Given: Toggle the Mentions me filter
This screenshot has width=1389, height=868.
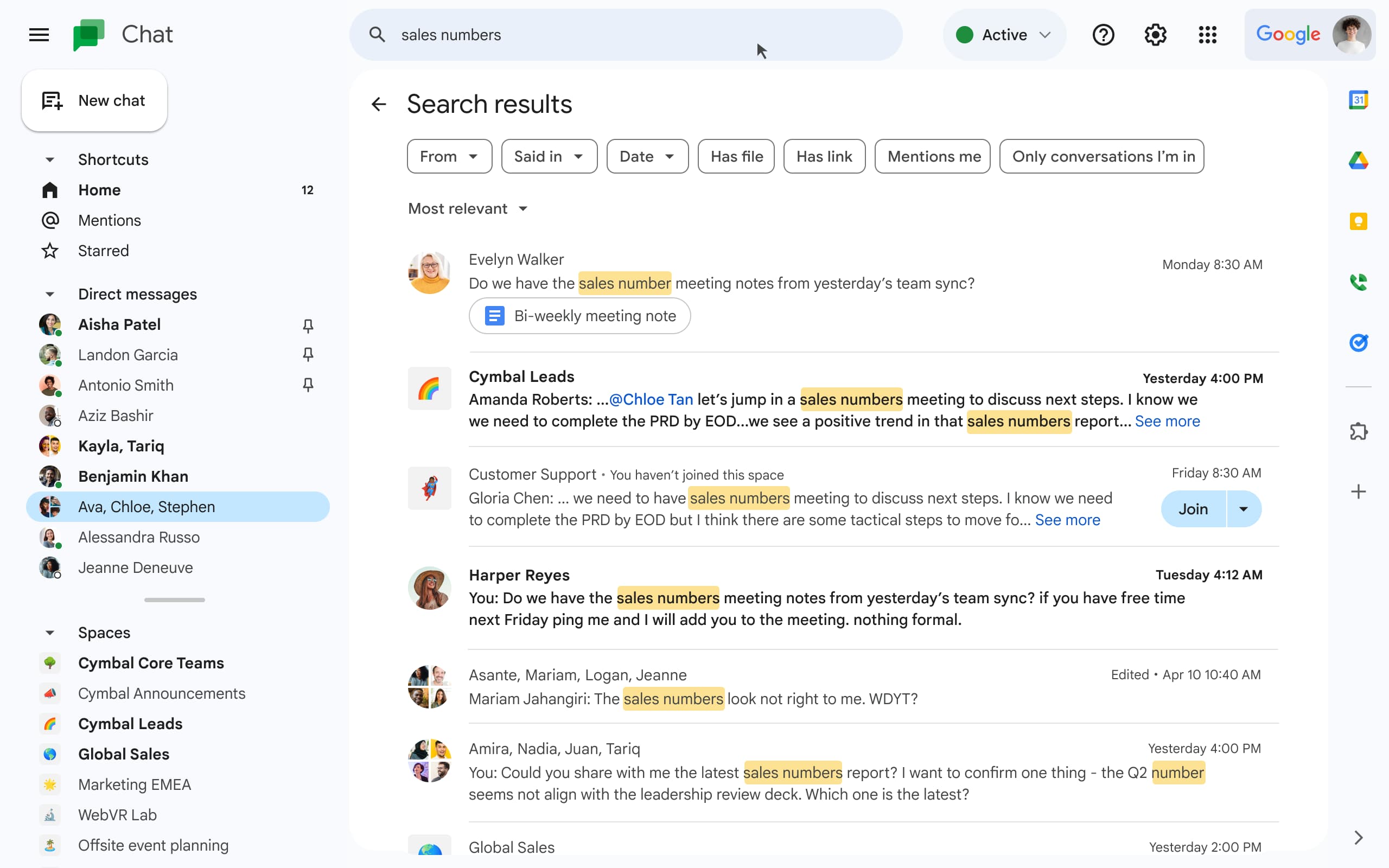Looking at the screenshot, I should (933, 156).
